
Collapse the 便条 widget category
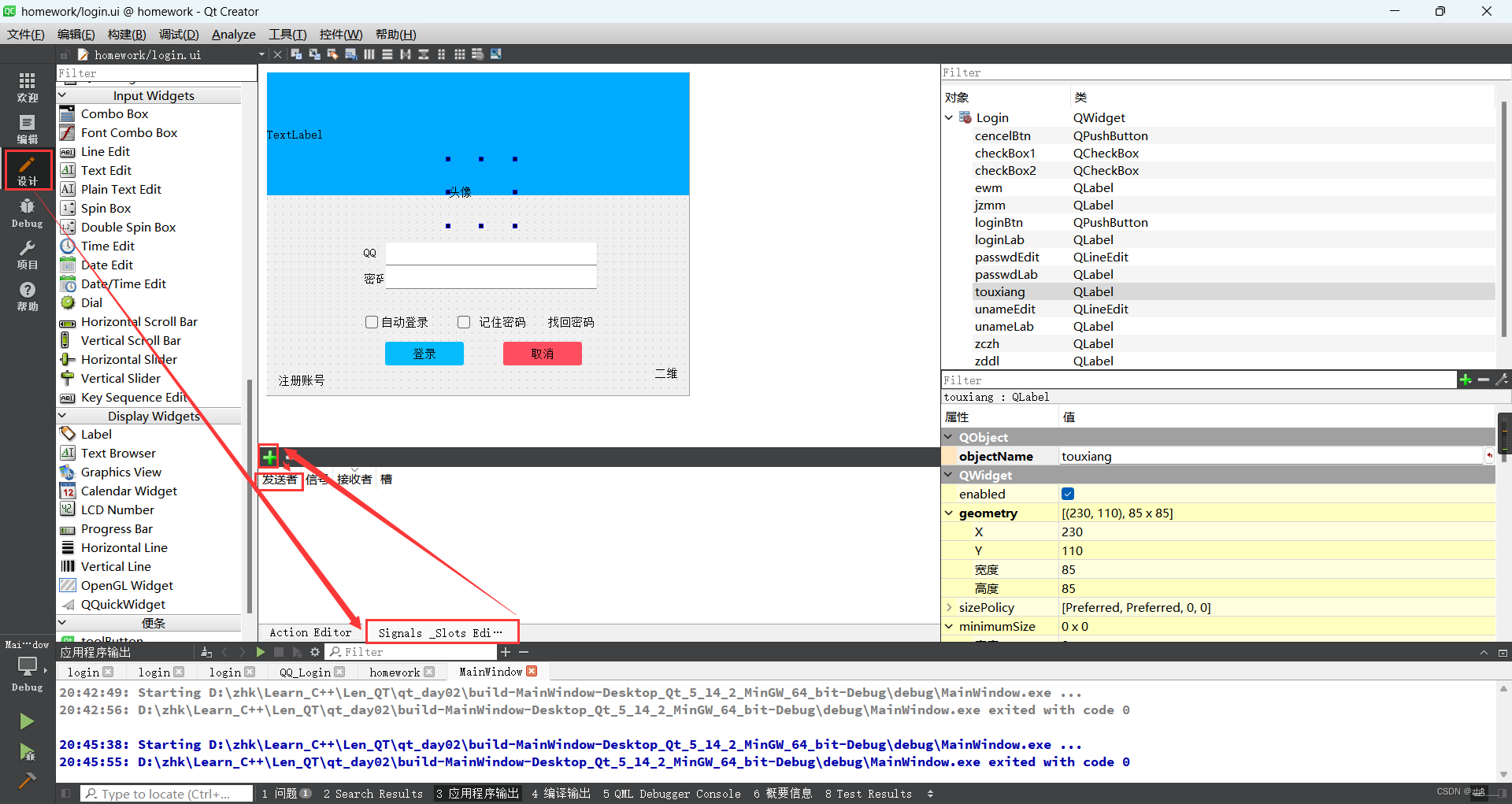63,623
